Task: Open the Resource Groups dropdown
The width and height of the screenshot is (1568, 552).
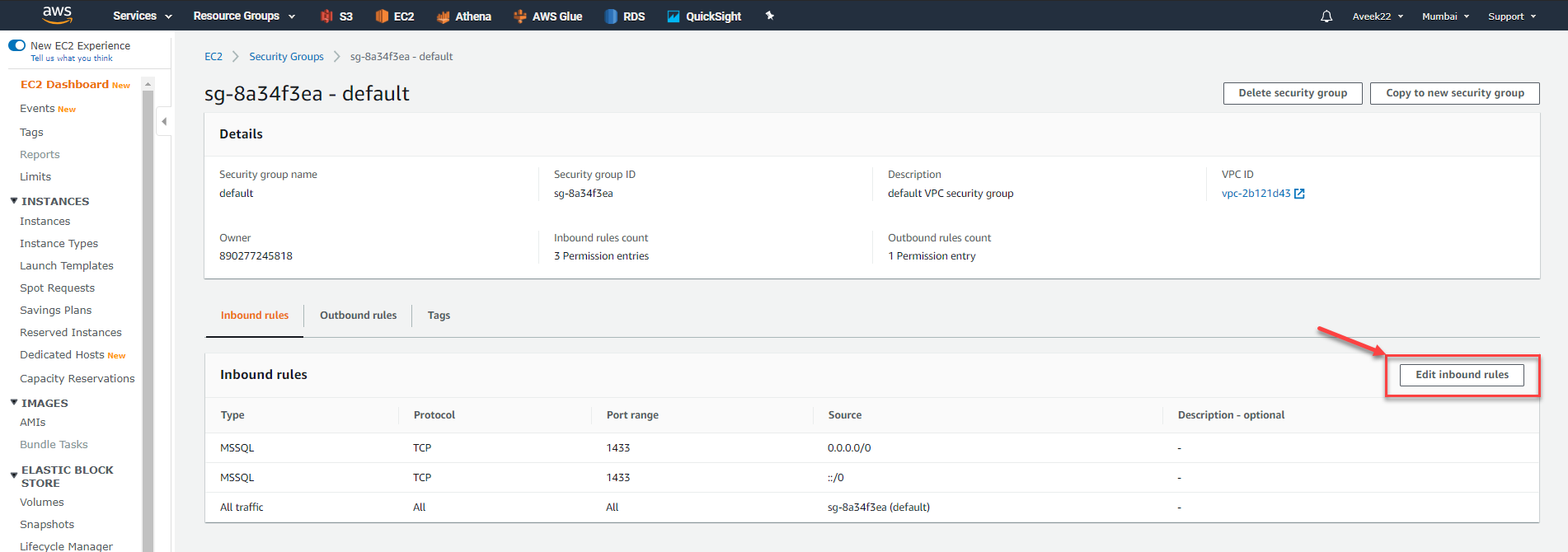Action: tap(244, 16)
